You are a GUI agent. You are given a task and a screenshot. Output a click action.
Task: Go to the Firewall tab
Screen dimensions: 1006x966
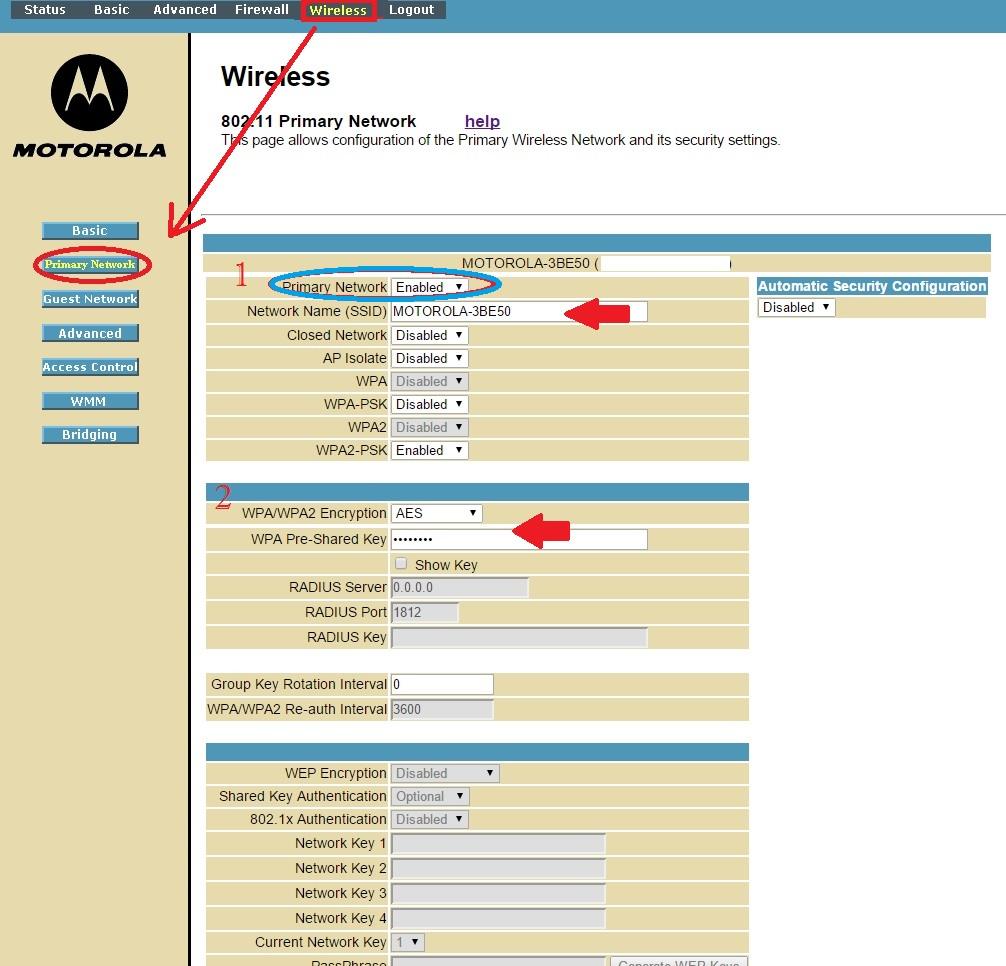pos(262,10)
